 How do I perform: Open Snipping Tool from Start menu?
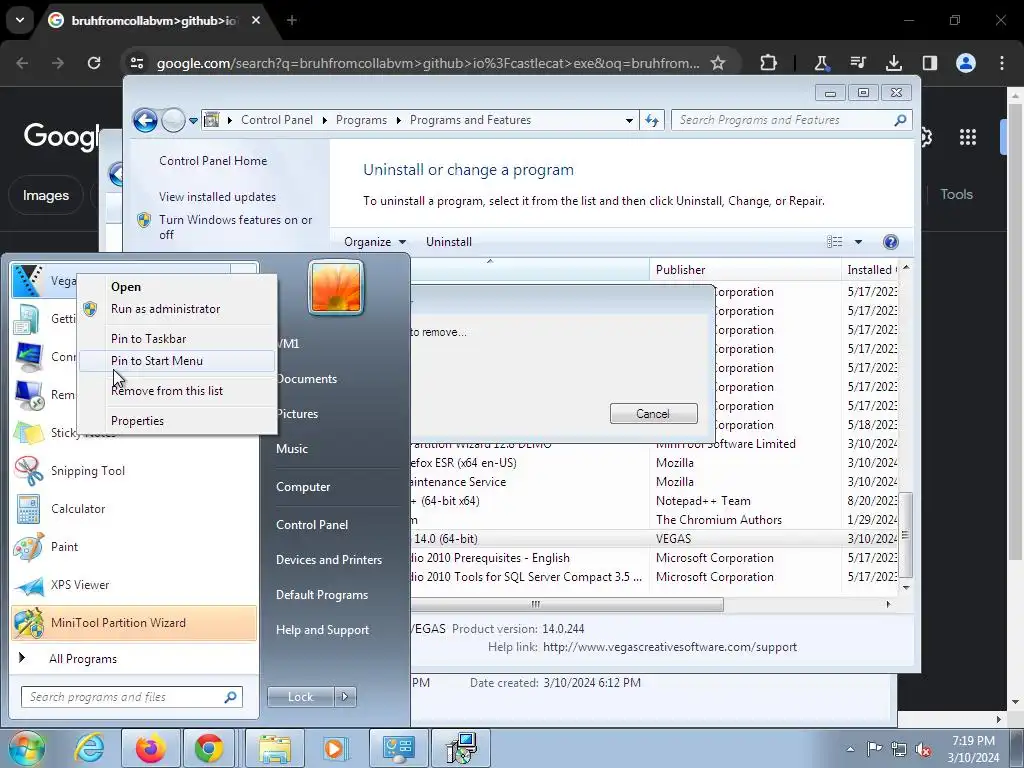pos(88,471)
